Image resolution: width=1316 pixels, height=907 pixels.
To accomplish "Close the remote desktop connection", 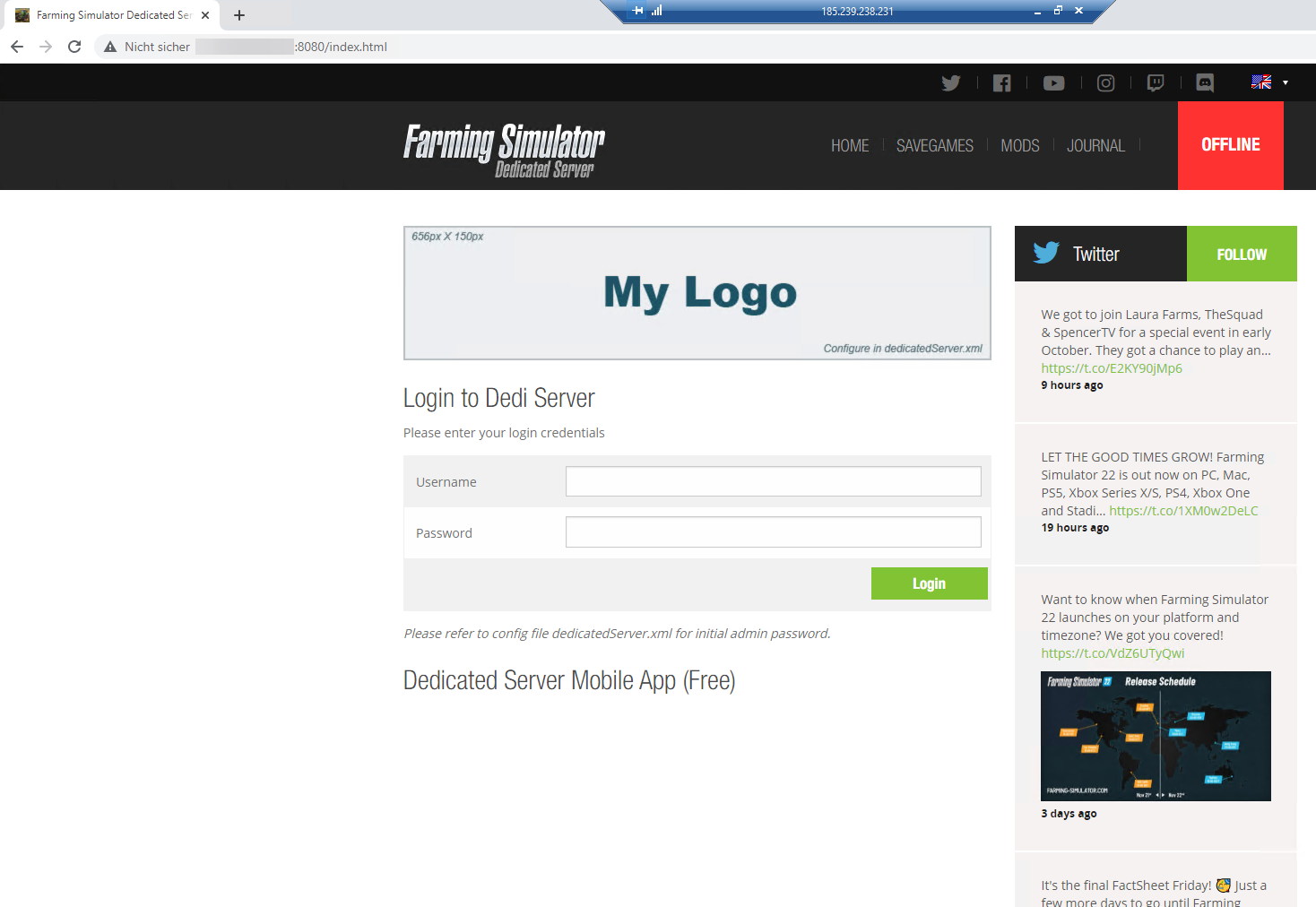I will [x=1078, y=11].
